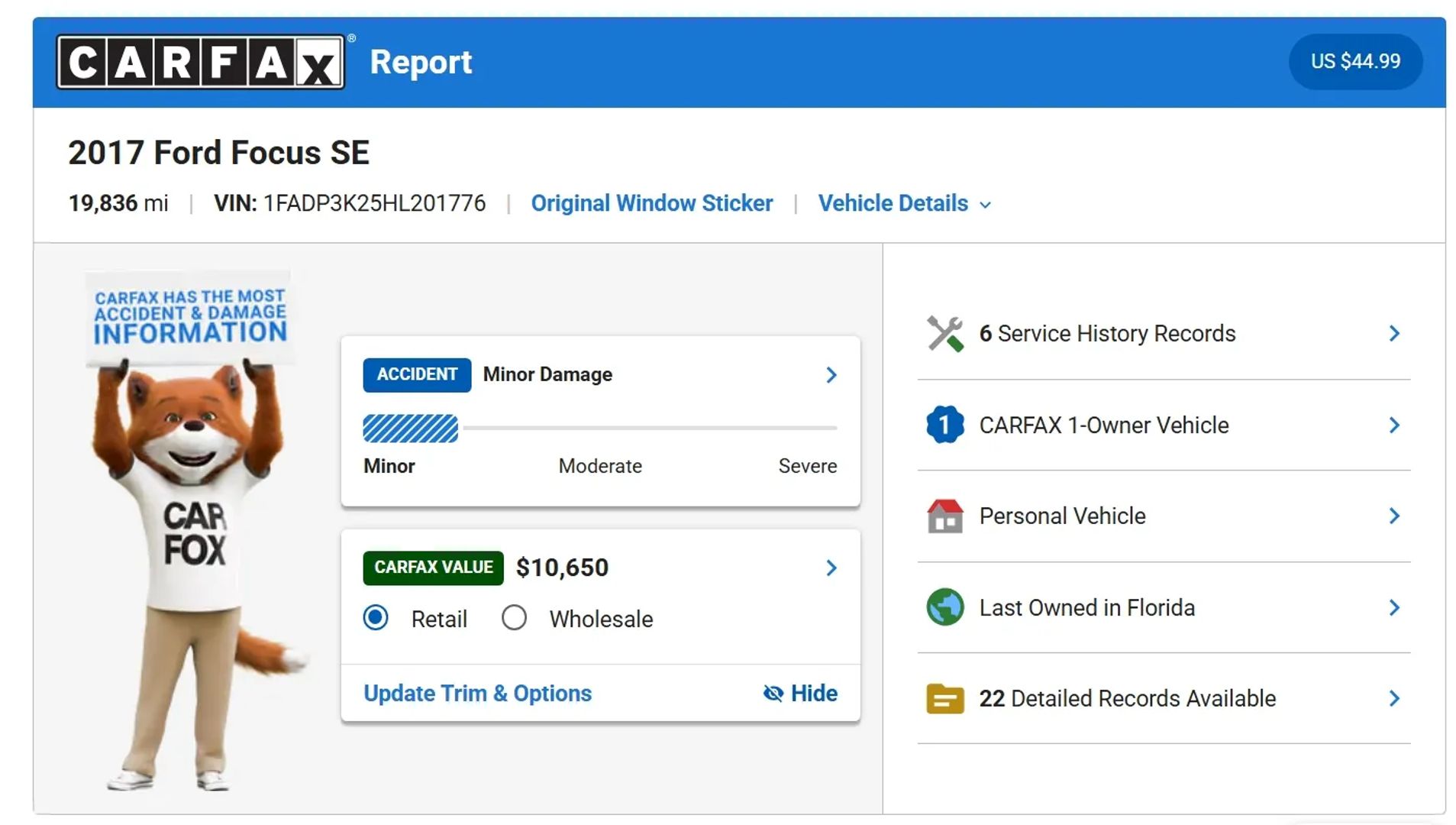Click the Retail option label
Viewport: 1456px width, 825px height.
(439, 619)
